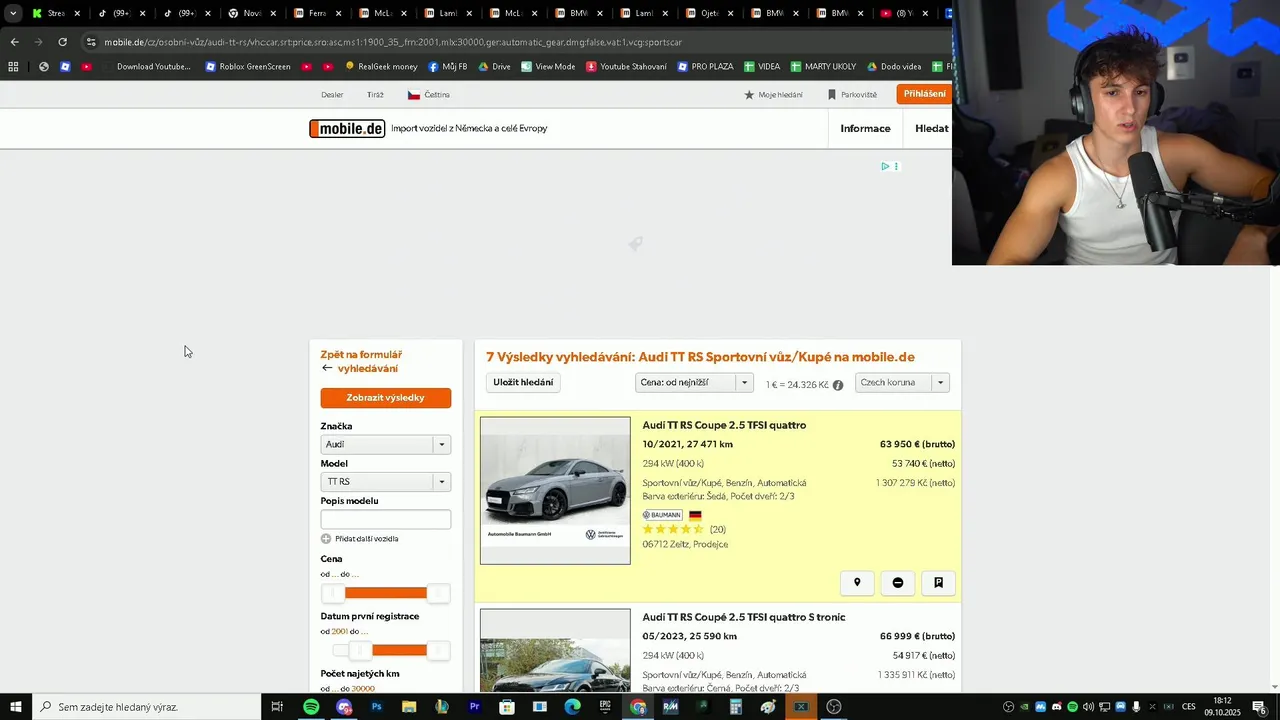Open the Youtube Stahovaní bookmark
This screenshot has height=720, width=1280.
pyautogui.click(x=626, y=67)
